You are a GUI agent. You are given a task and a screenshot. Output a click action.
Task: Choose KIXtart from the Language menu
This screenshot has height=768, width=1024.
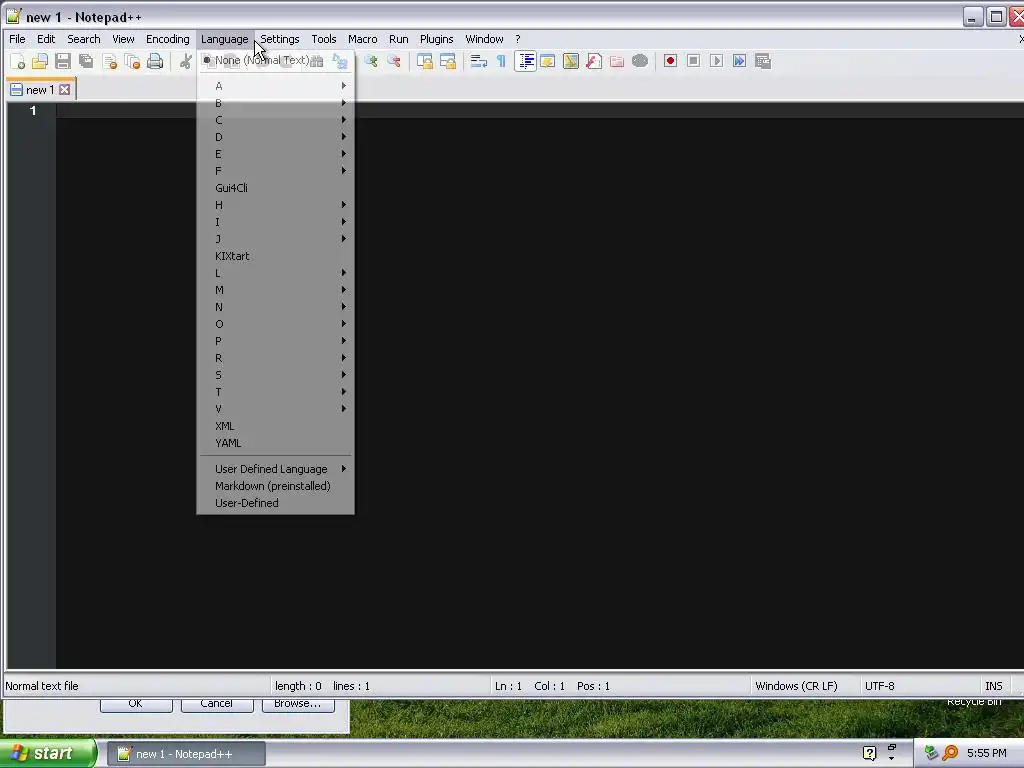(276, 256)
